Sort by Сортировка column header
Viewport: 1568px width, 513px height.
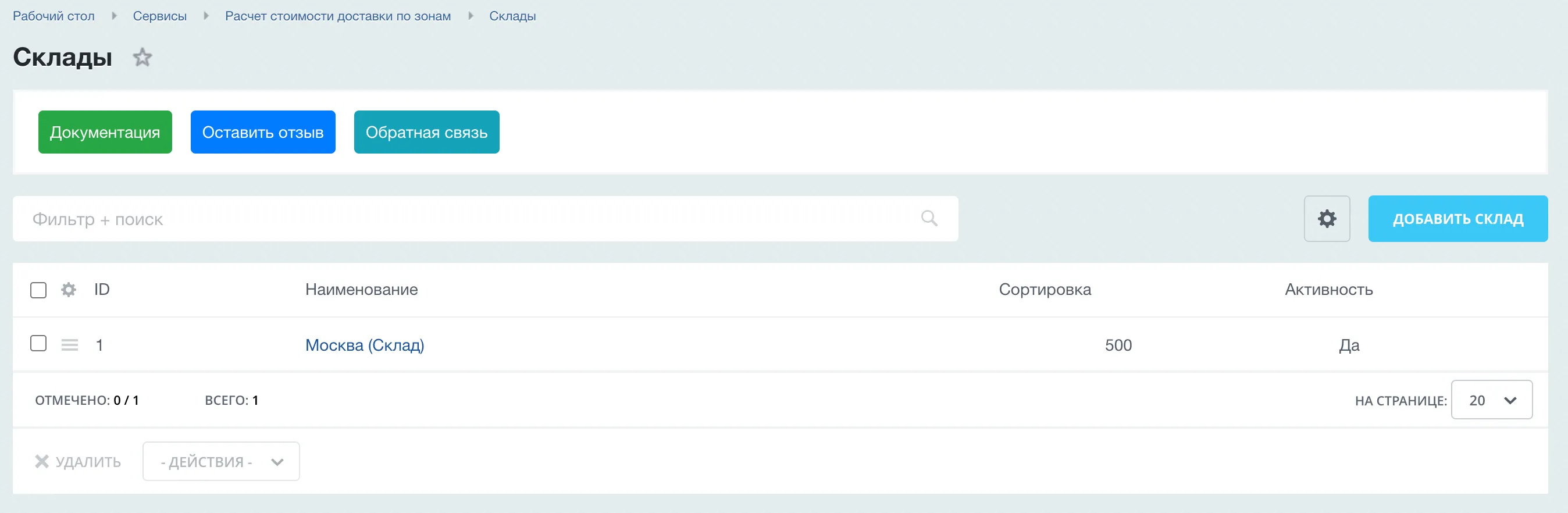pos(1045,290)
